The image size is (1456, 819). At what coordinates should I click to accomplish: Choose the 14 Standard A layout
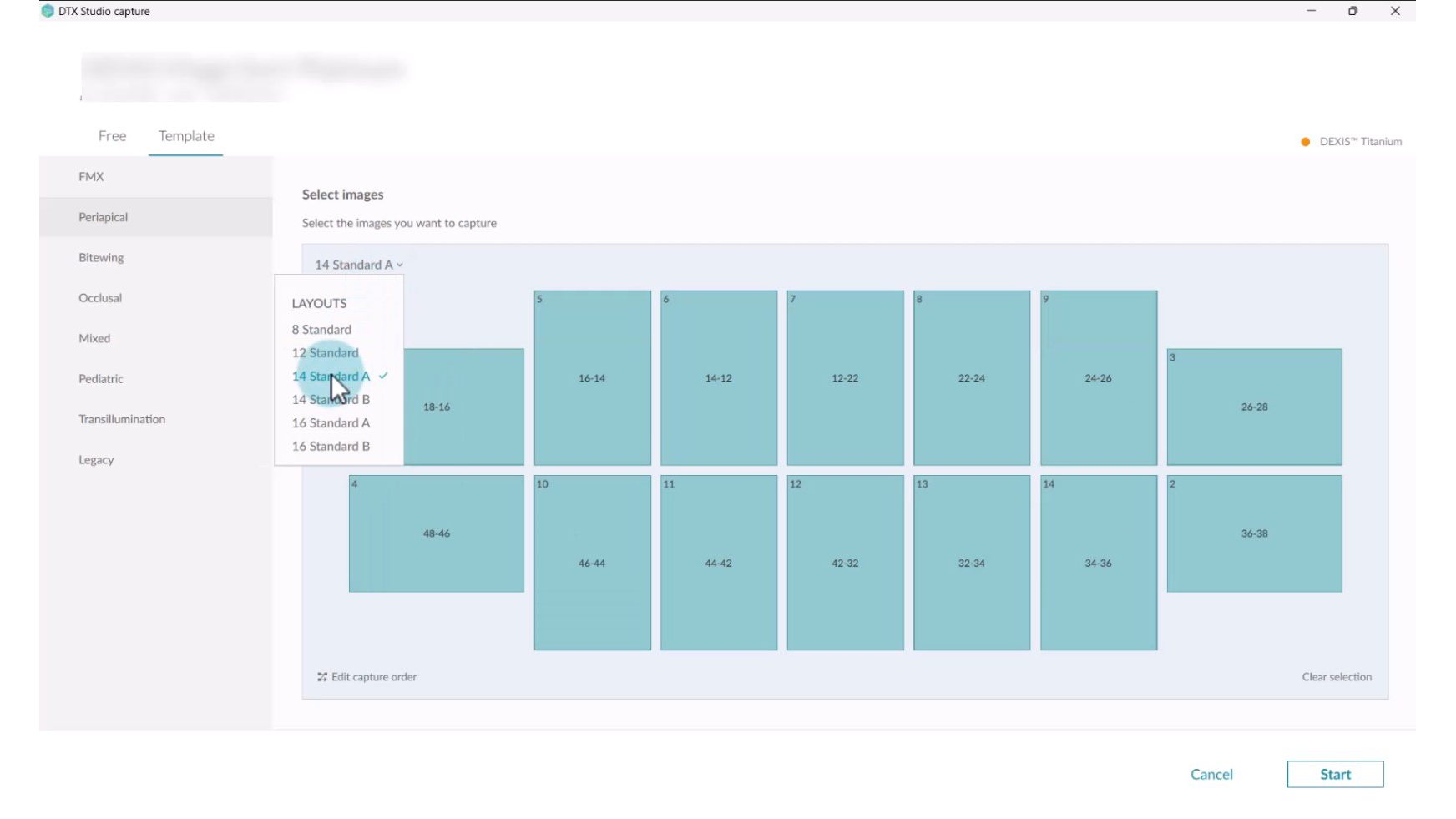coord(331,377)
